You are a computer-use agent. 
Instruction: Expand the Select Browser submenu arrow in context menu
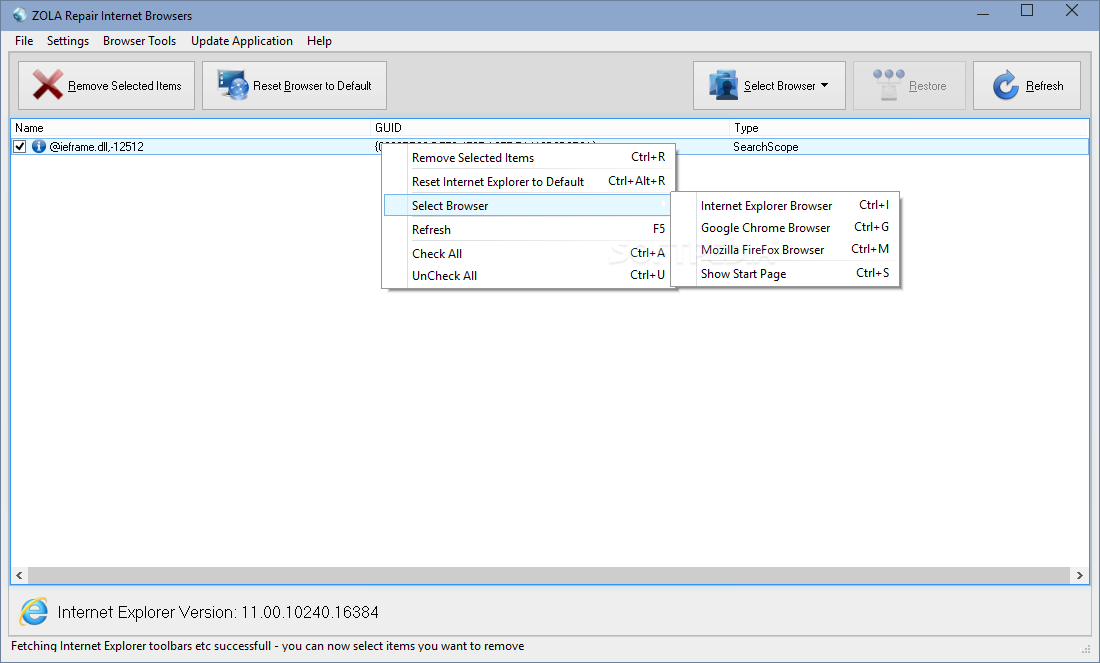click(x=663, y=205)
